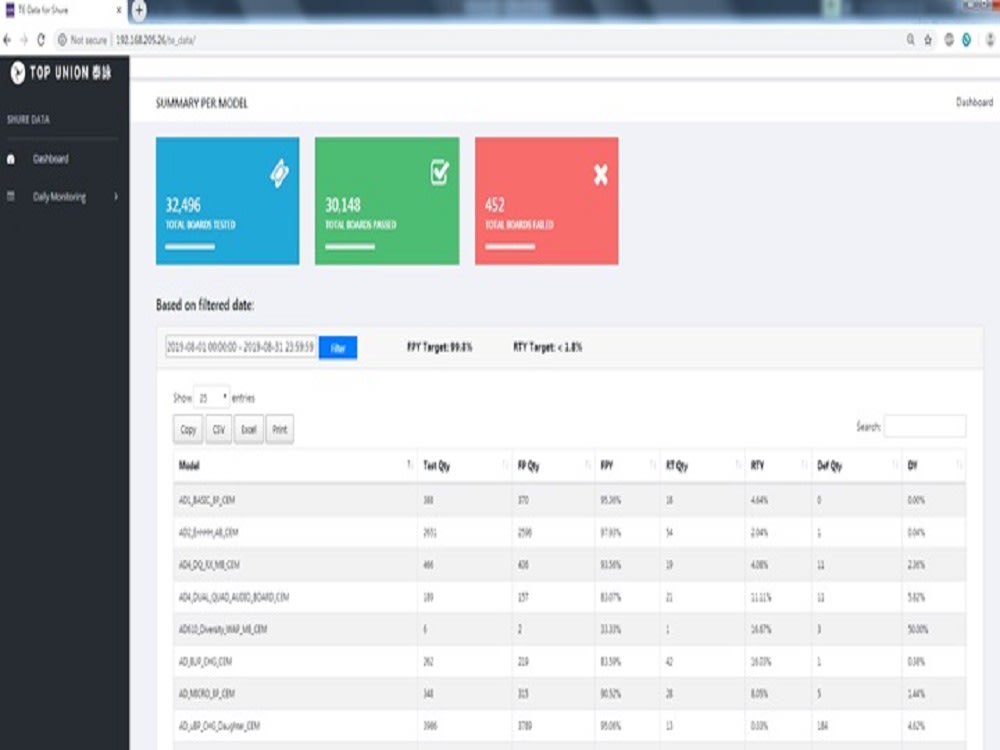
Task: Select the TE Data for Shure tab
Action: pos(62,10)
